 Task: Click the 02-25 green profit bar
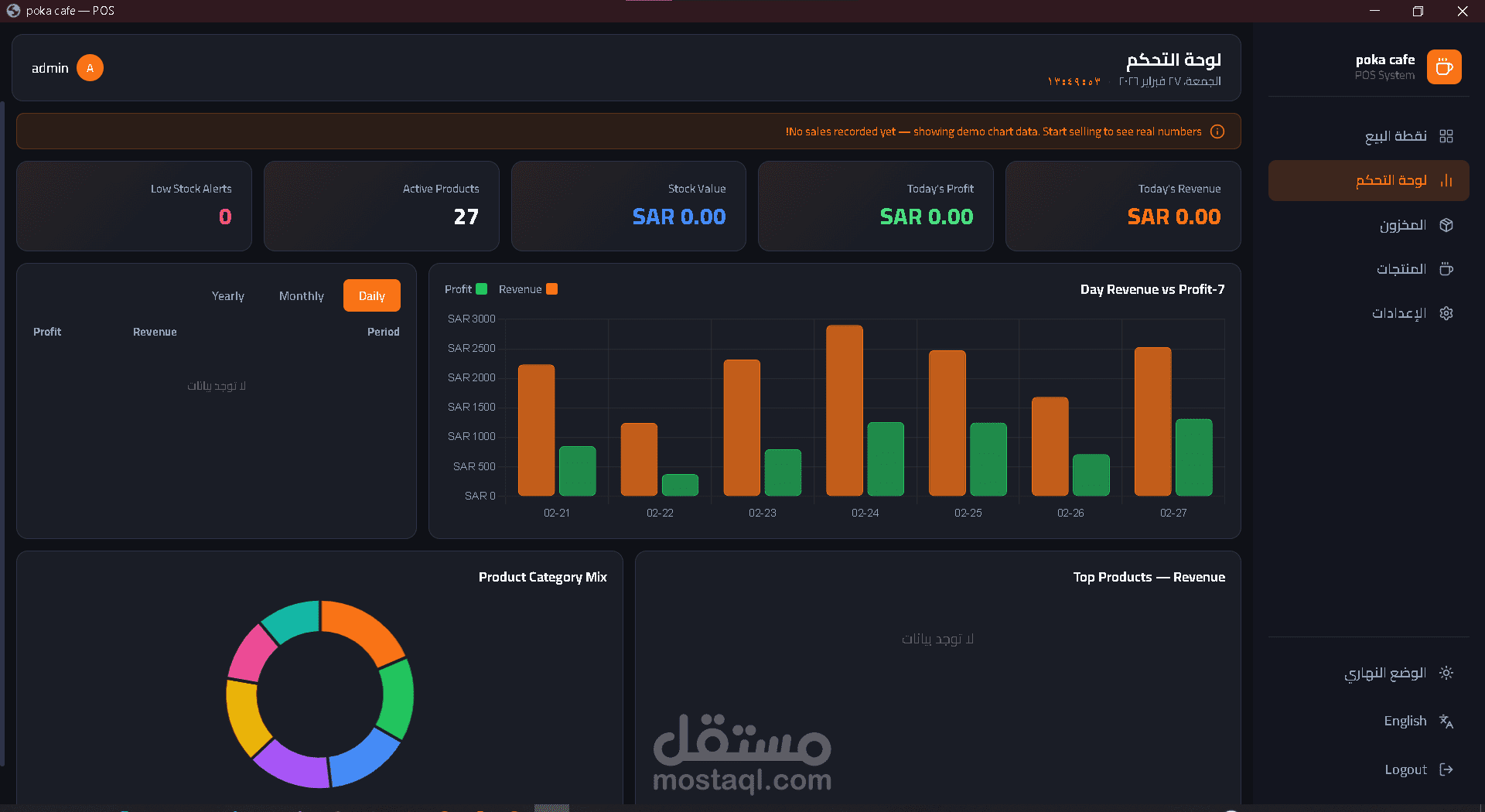click(x=988, y=459)
